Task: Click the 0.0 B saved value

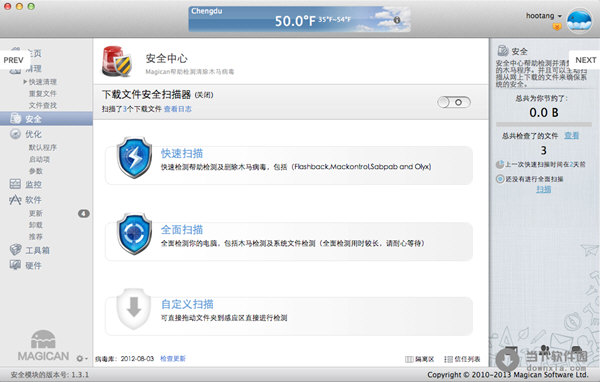Action: click(x=544, y=113)
